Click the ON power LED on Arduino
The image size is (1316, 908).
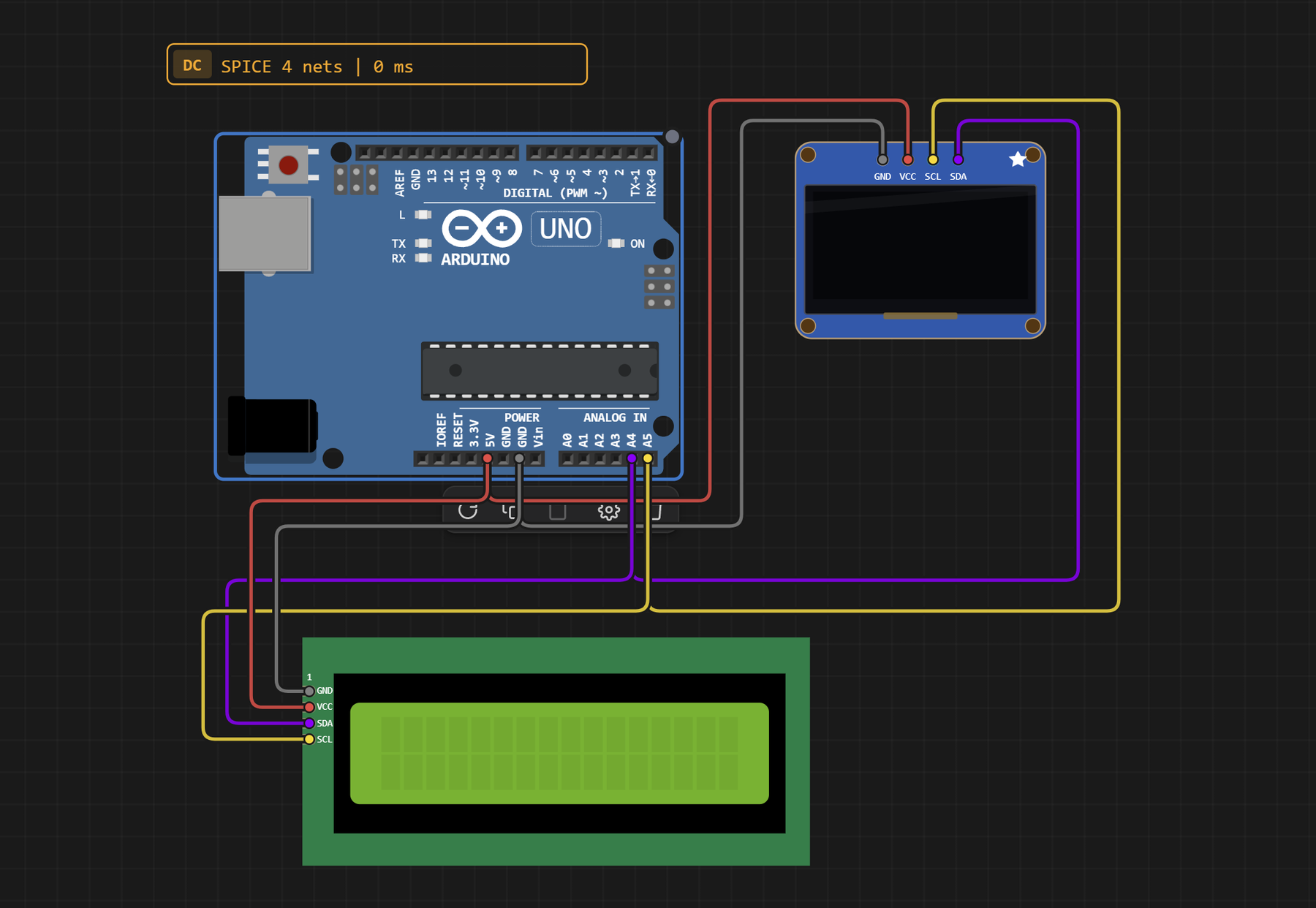pos(616,243)
